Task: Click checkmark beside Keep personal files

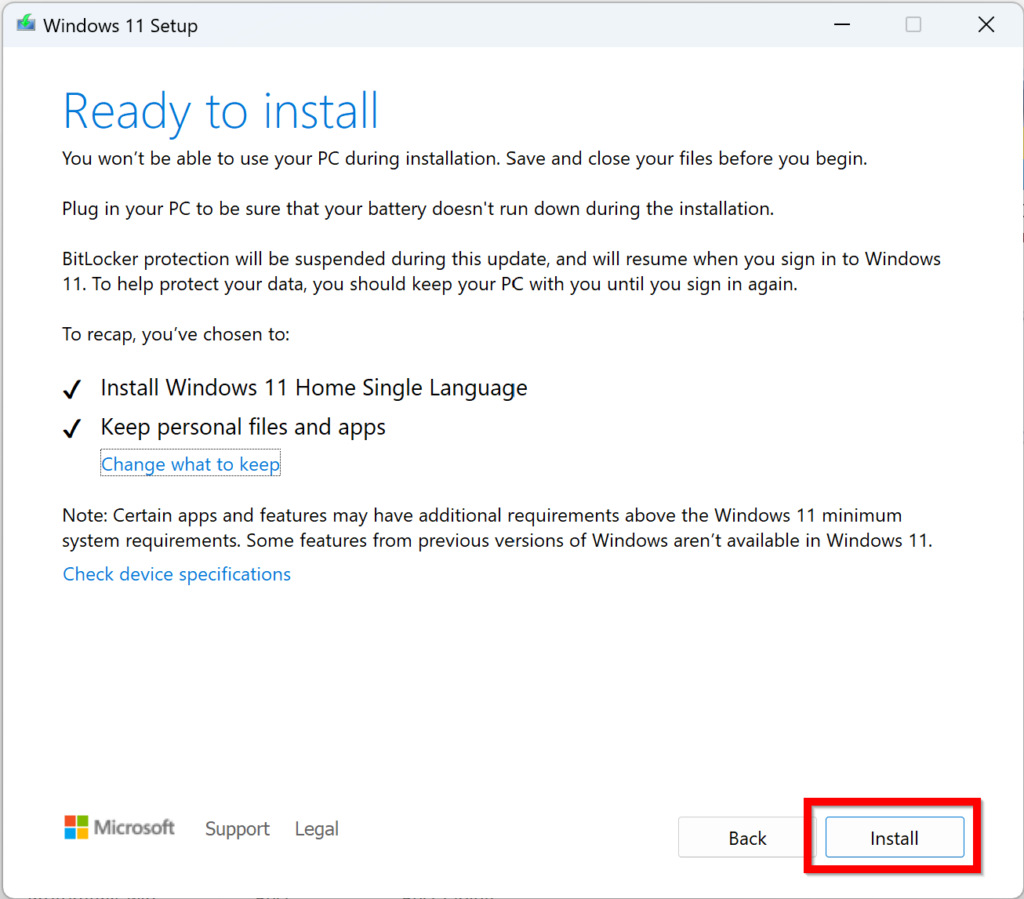Action: pos(72,429)
